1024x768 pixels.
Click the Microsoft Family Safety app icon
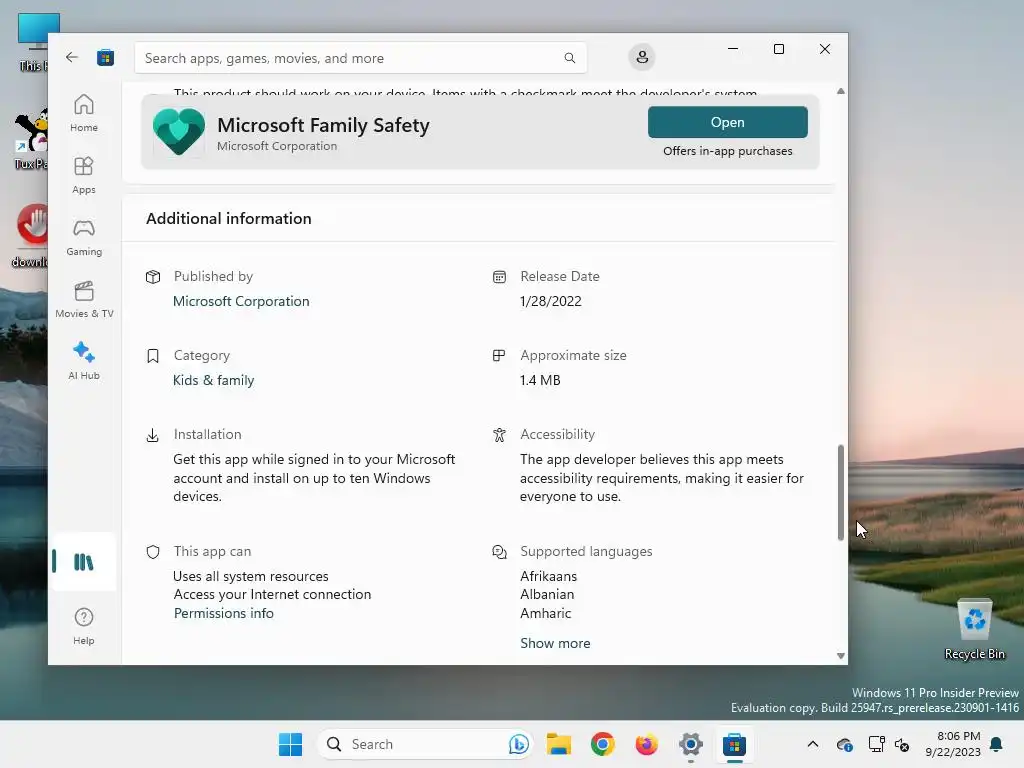coord(179,132)
